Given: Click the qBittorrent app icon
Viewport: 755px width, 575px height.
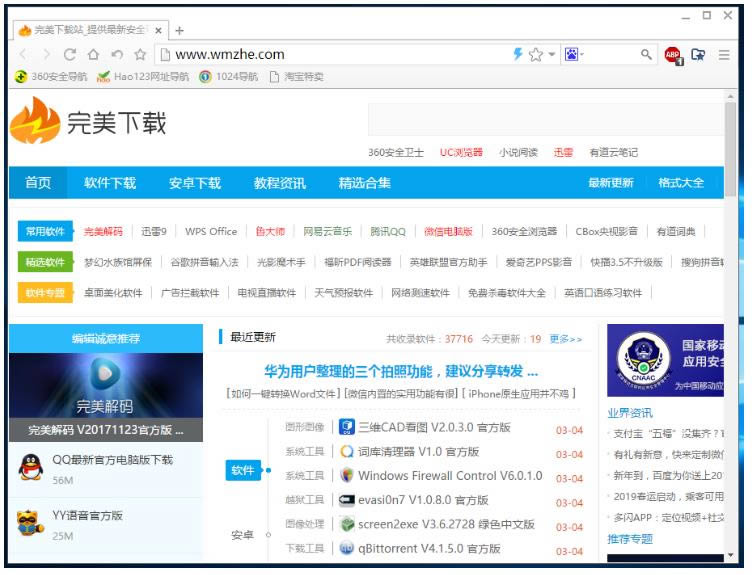Looking at the screenshot, I should [x=346, y=549].
